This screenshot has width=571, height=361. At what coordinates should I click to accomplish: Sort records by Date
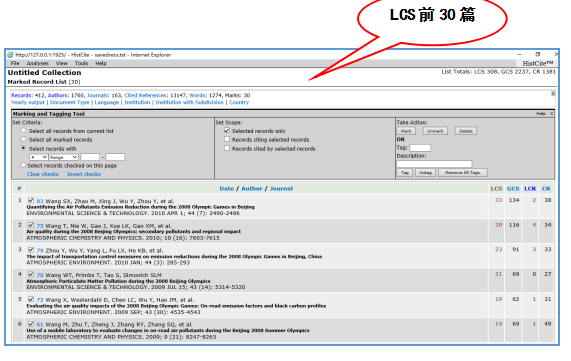coord(227,189)
